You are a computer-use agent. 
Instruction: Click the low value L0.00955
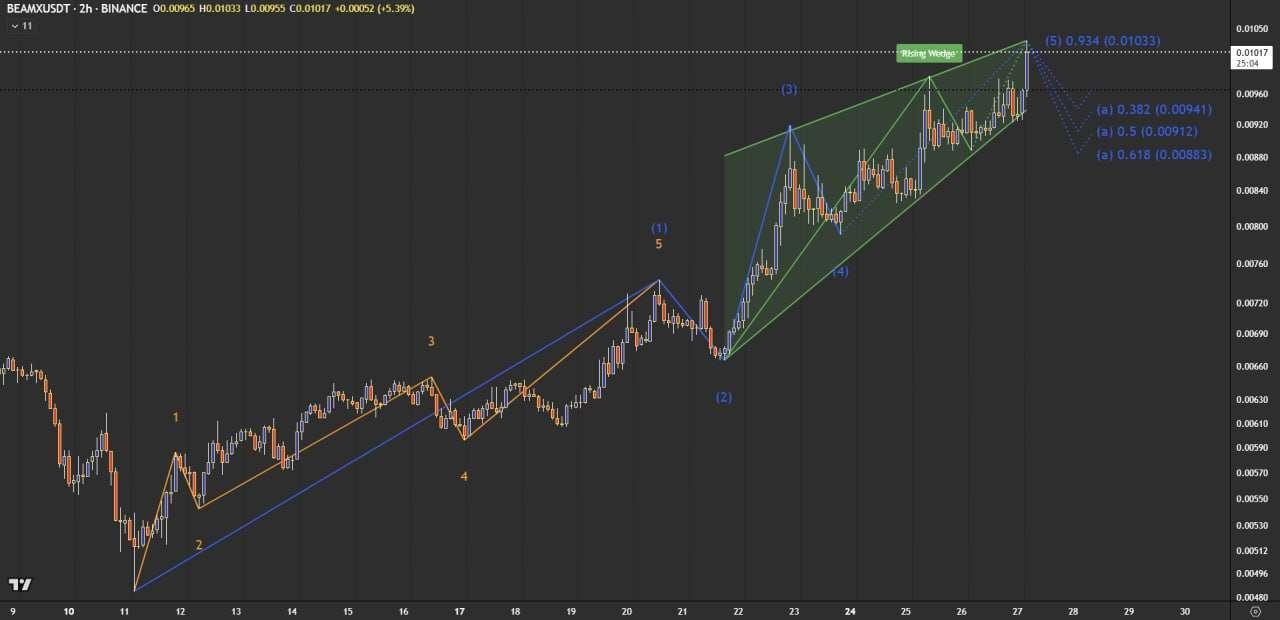click(x=267, y=8)
